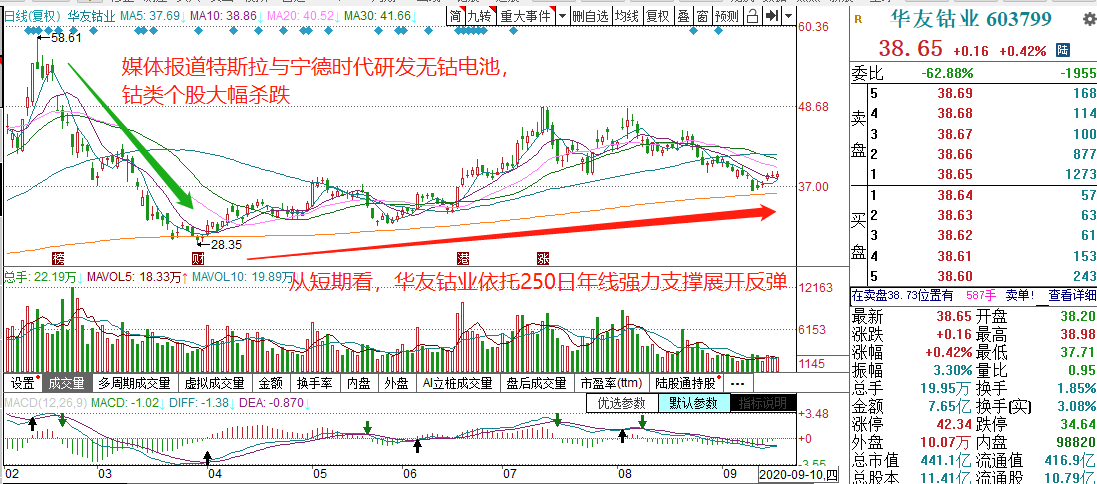
Task: Select the buy level 5 price 38.60
Action: coord(955,276)
